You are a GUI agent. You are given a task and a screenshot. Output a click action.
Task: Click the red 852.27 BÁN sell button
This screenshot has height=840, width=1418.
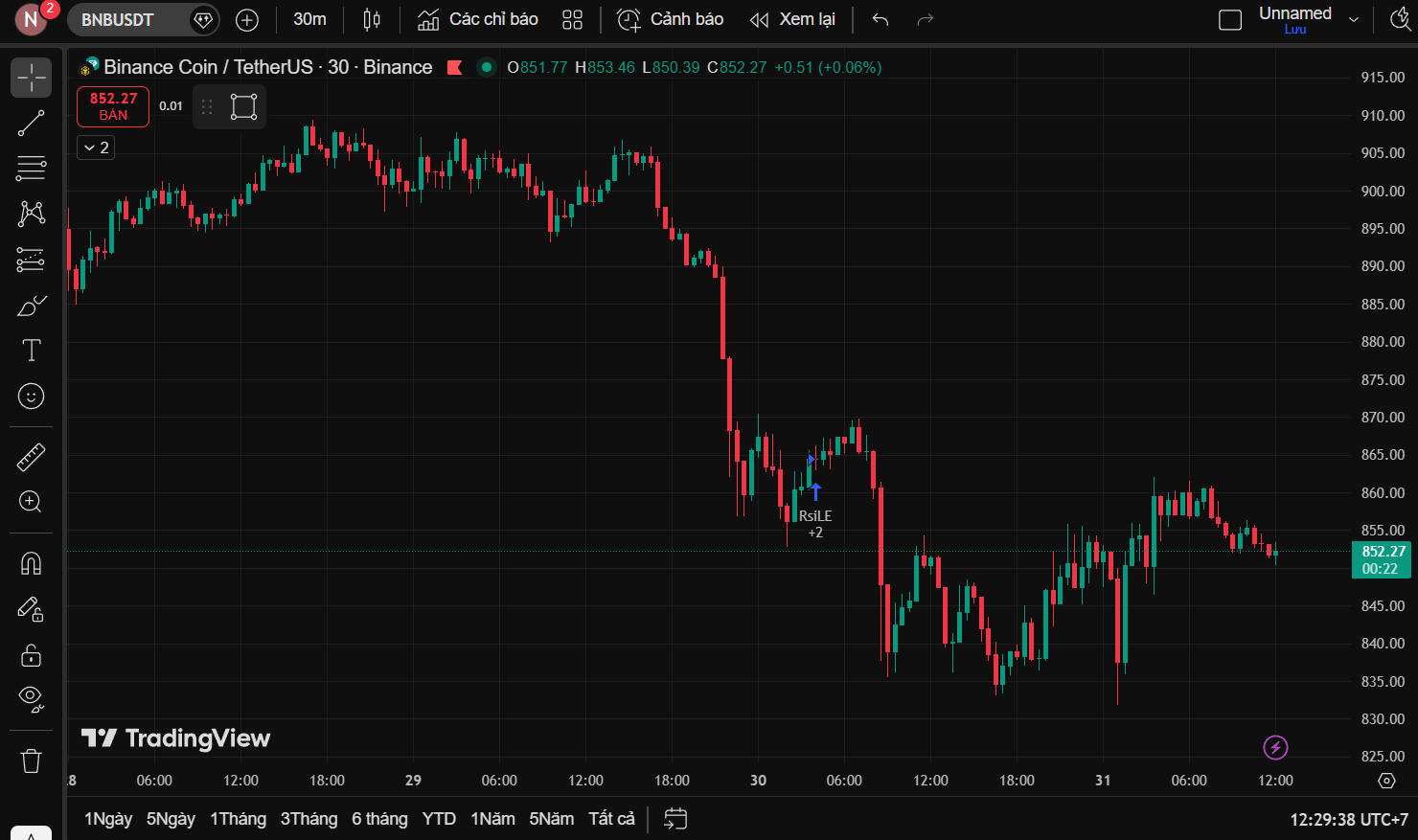click(113, 106)
